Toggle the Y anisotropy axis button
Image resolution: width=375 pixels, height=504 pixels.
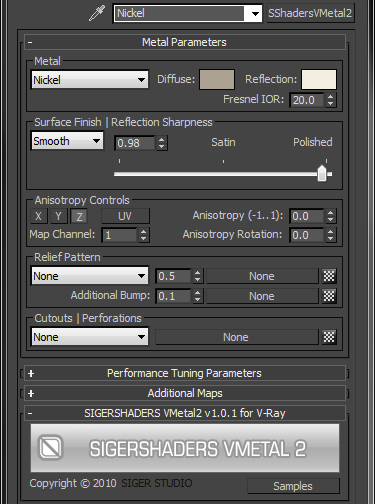[x=59, y=216]
